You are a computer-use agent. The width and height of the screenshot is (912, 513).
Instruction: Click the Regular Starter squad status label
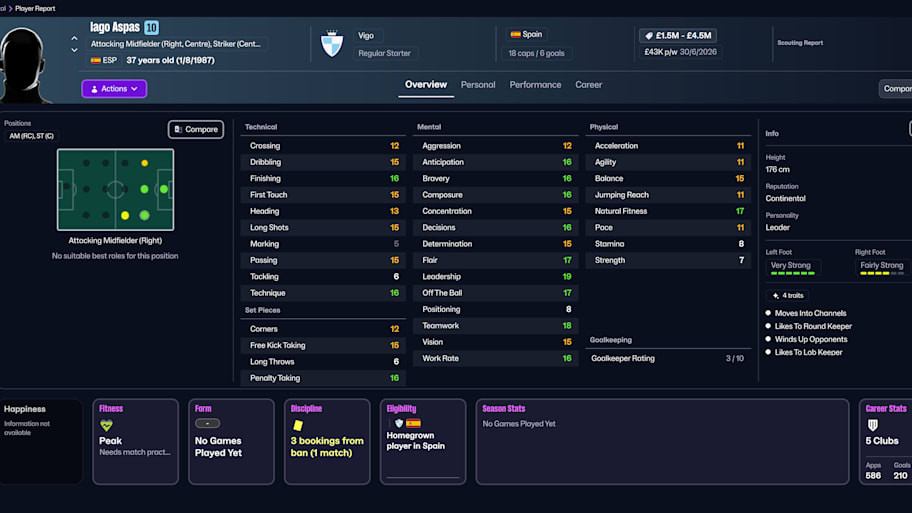(x=385, y=53)
